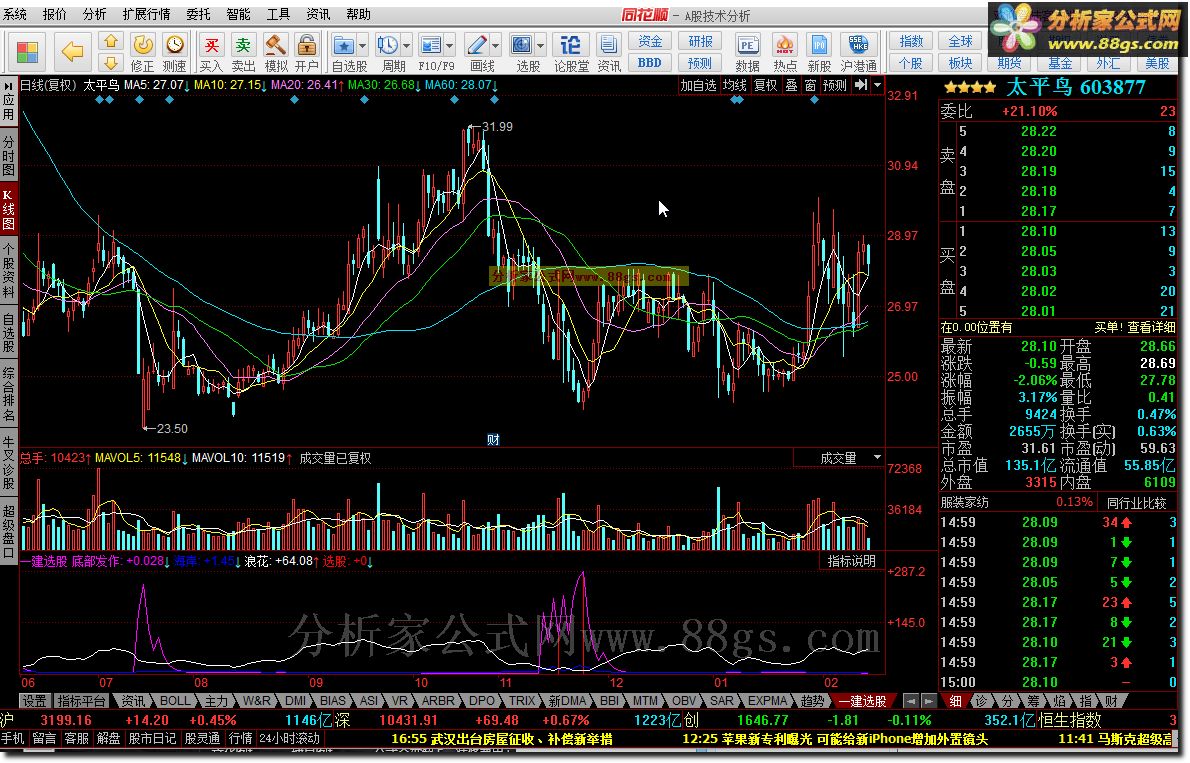1190x763 pixels.
Task: Open the 自选股 star folder icon
Action: 344,46
